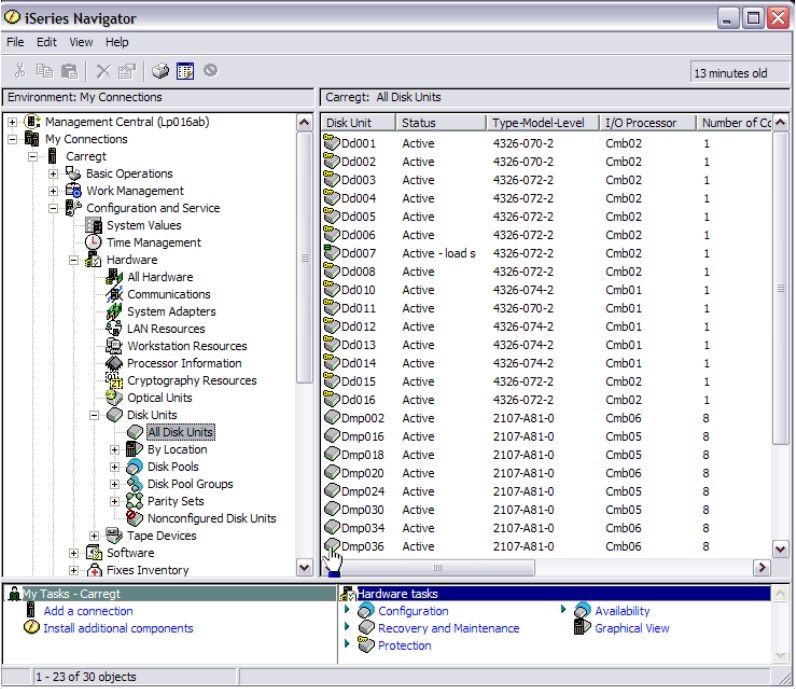Click the Print toolbar icon
Screen dimensions: 796x689
161,71
